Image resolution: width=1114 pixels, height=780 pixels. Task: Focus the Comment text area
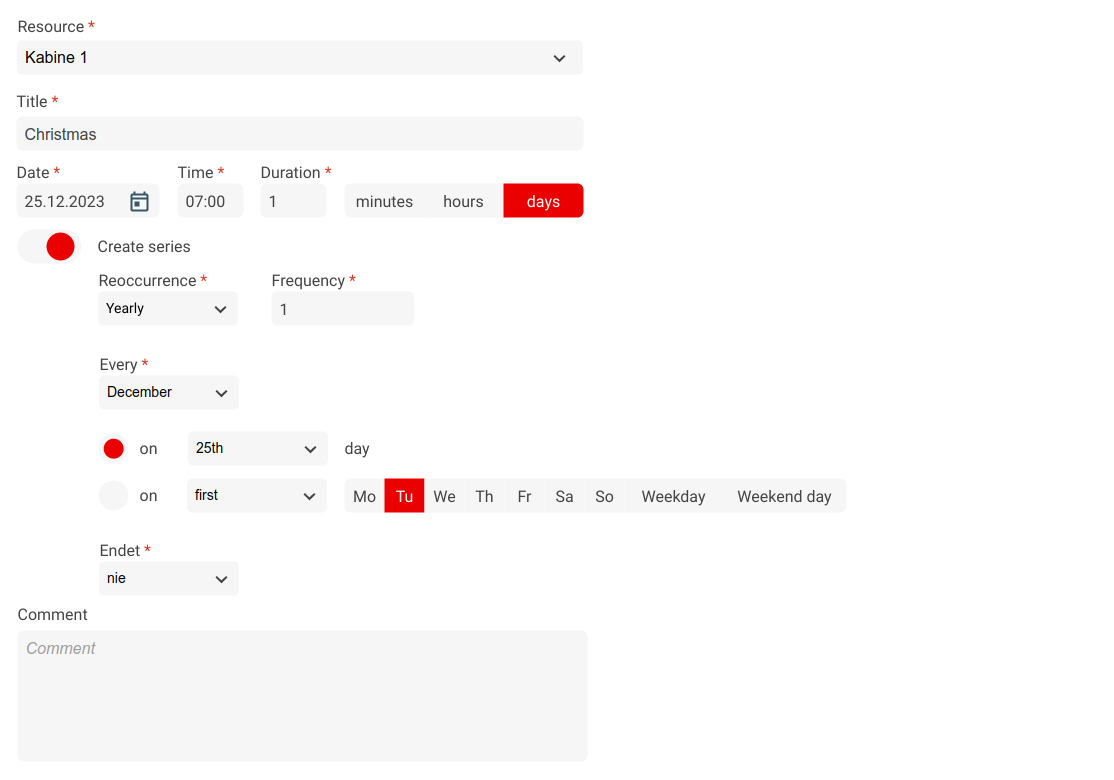tap(302, 695)
